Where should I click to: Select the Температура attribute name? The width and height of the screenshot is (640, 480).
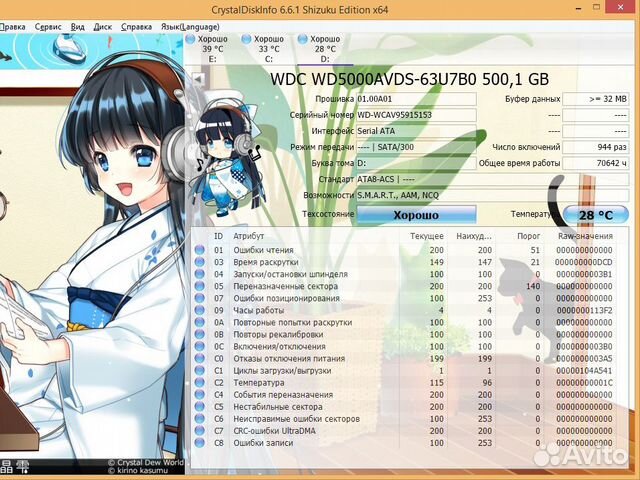pyautogui.click(x=258, y=382)
